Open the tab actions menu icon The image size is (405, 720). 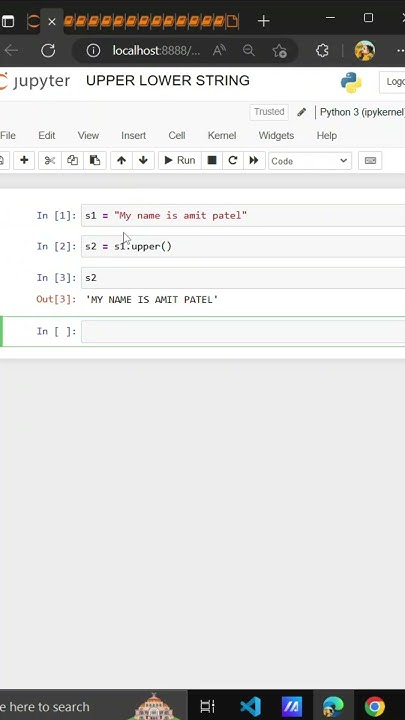(8, 22)
